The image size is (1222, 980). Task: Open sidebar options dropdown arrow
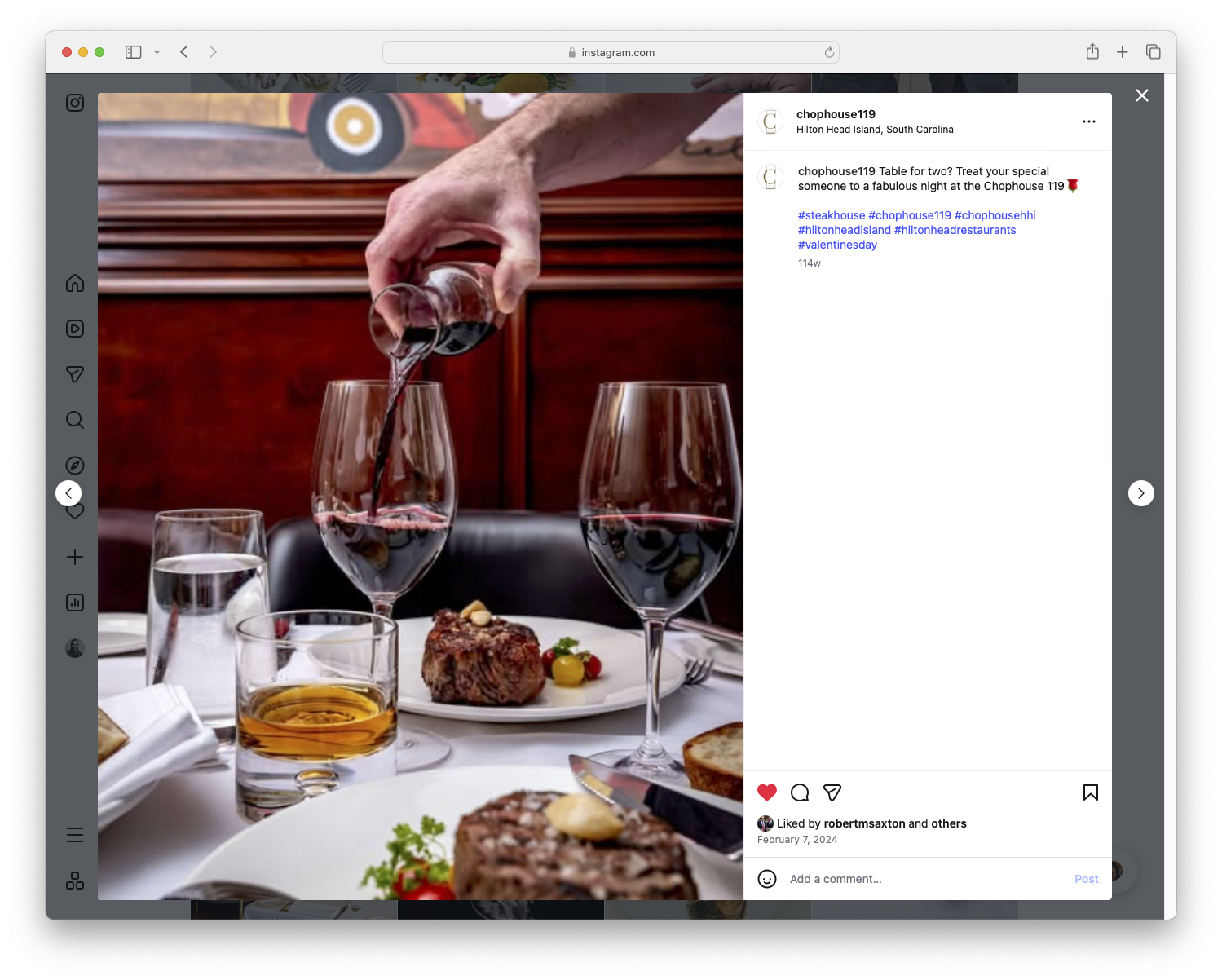(x=157, y=51)
